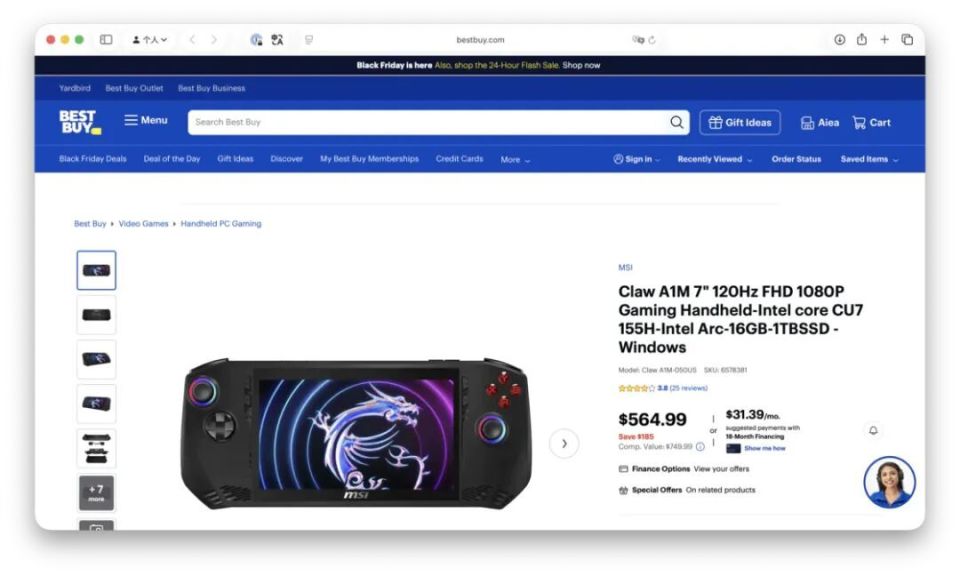The height and width of the screenshot is (576, 960).
Task: Reload the page with refresh icon
Action: pyautogui.click(x=652, y=40)
